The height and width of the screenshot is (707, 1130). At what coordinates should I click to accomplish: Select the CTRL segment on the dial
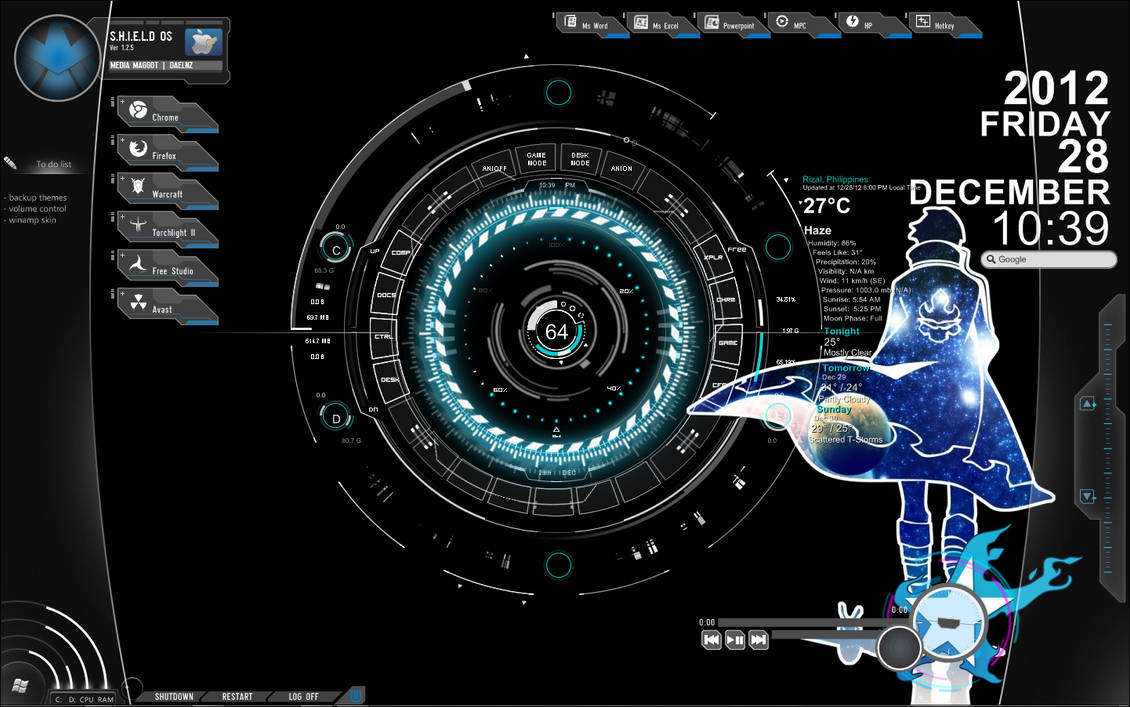point(383,337)
